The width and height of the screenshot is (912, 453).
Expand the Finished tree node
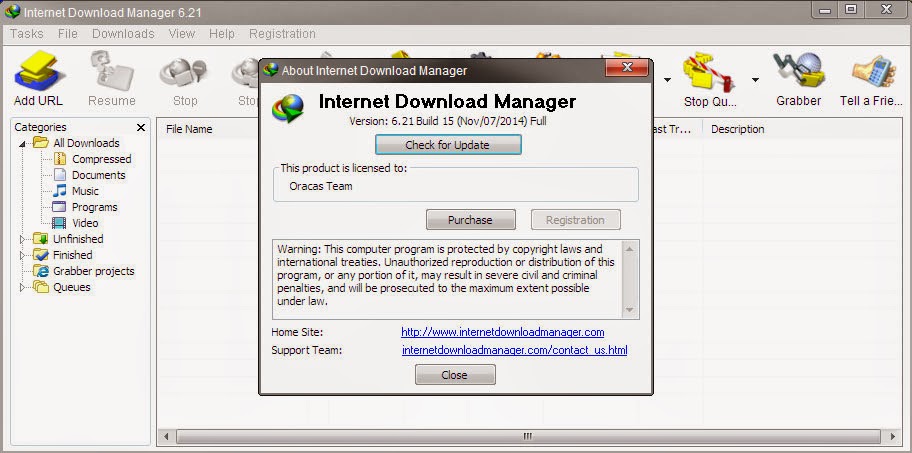(22, 255)
